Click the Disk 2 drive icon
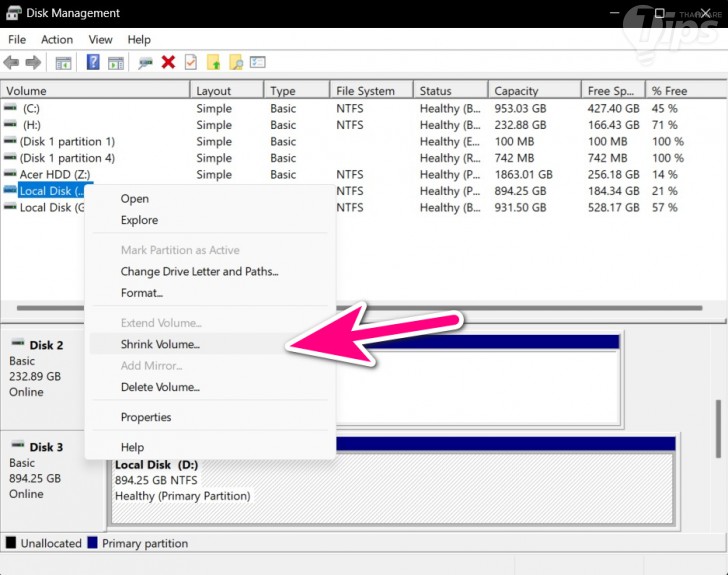 click(x=18, y=343)
